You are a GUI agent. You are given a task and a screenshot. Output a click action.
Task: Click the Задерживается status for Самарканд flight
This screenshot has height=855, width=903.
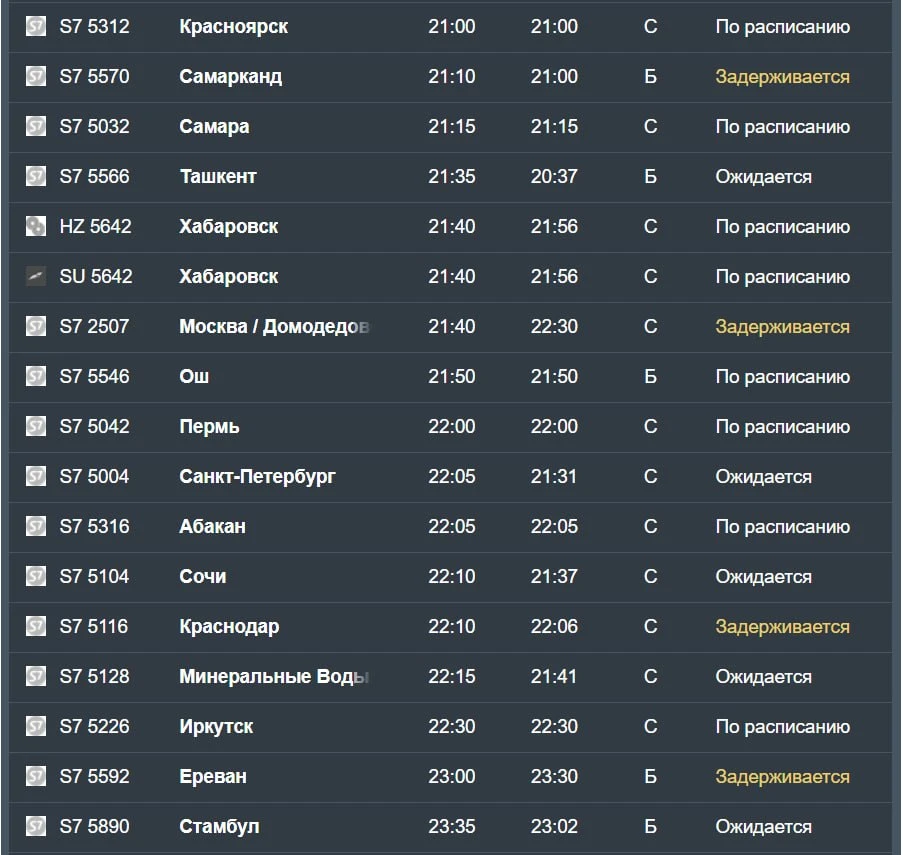[783, 77]
